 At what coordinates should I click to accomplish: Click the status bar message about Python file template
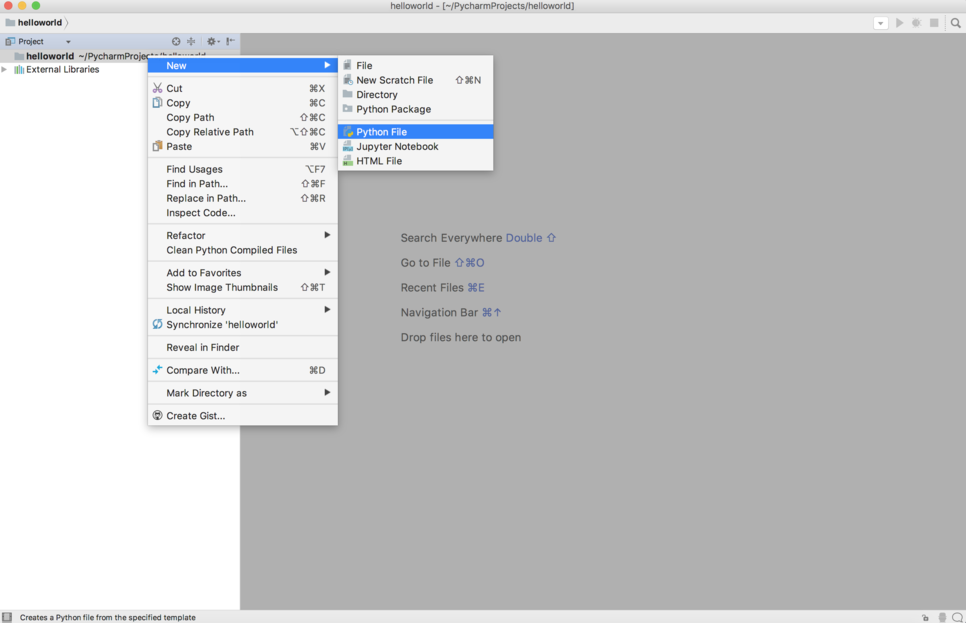(x=108, y=617)
